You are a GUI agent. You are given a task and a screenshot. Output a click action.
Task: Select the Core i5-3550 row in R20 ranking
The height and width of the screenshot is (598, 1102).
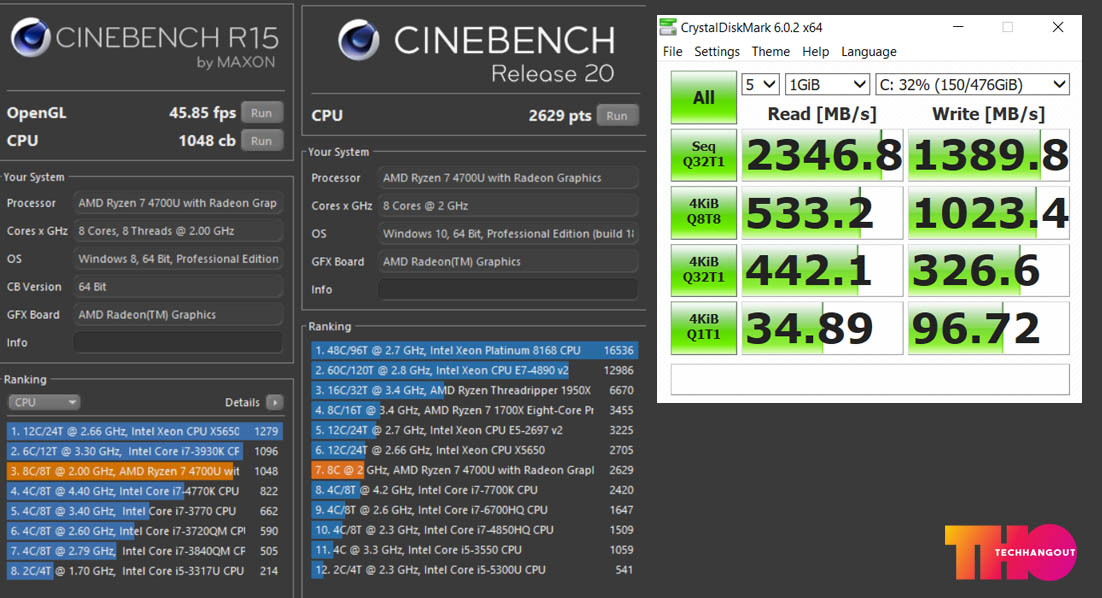click(475, 550)
